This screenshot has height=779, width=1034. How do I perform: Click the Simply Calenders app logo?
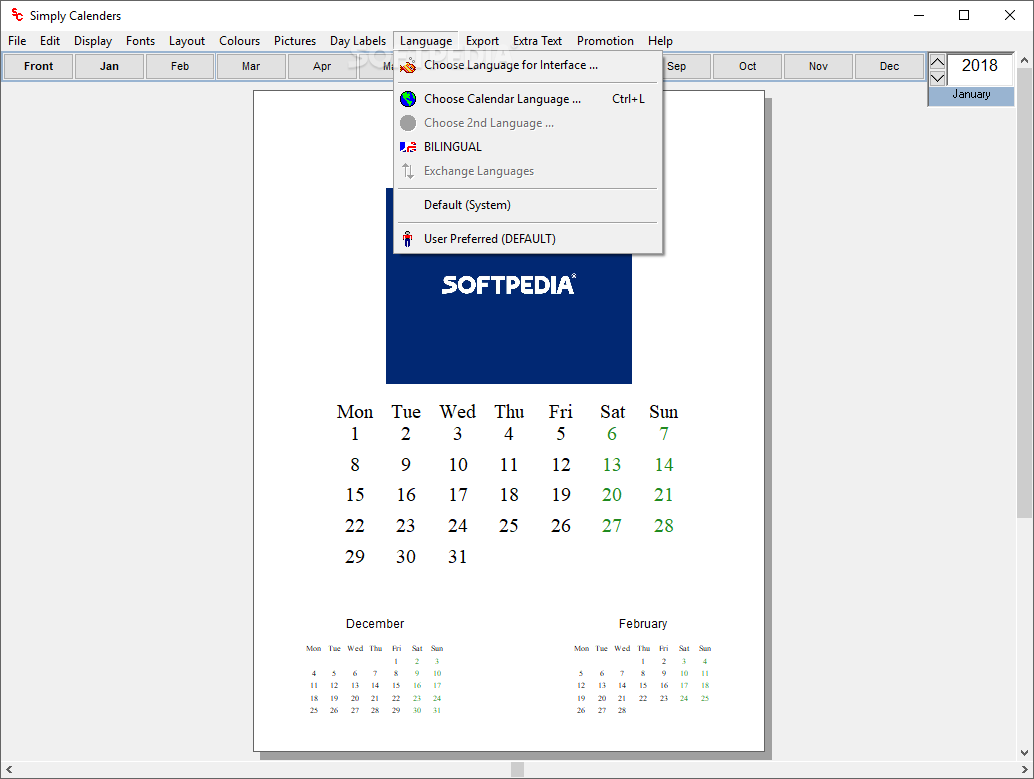pos(17,15)
